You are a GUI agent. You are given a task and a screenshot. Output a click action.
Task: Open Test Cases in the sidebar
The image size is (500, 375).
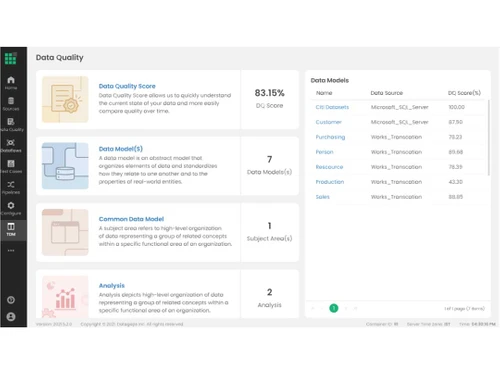tap(11, 167)
